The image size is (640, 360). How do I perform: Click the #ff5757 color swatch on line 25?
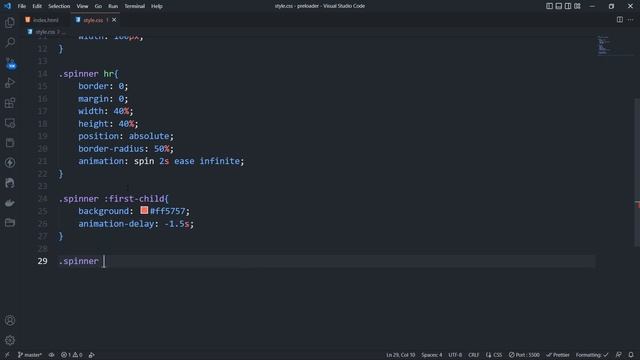click(144, 210)
